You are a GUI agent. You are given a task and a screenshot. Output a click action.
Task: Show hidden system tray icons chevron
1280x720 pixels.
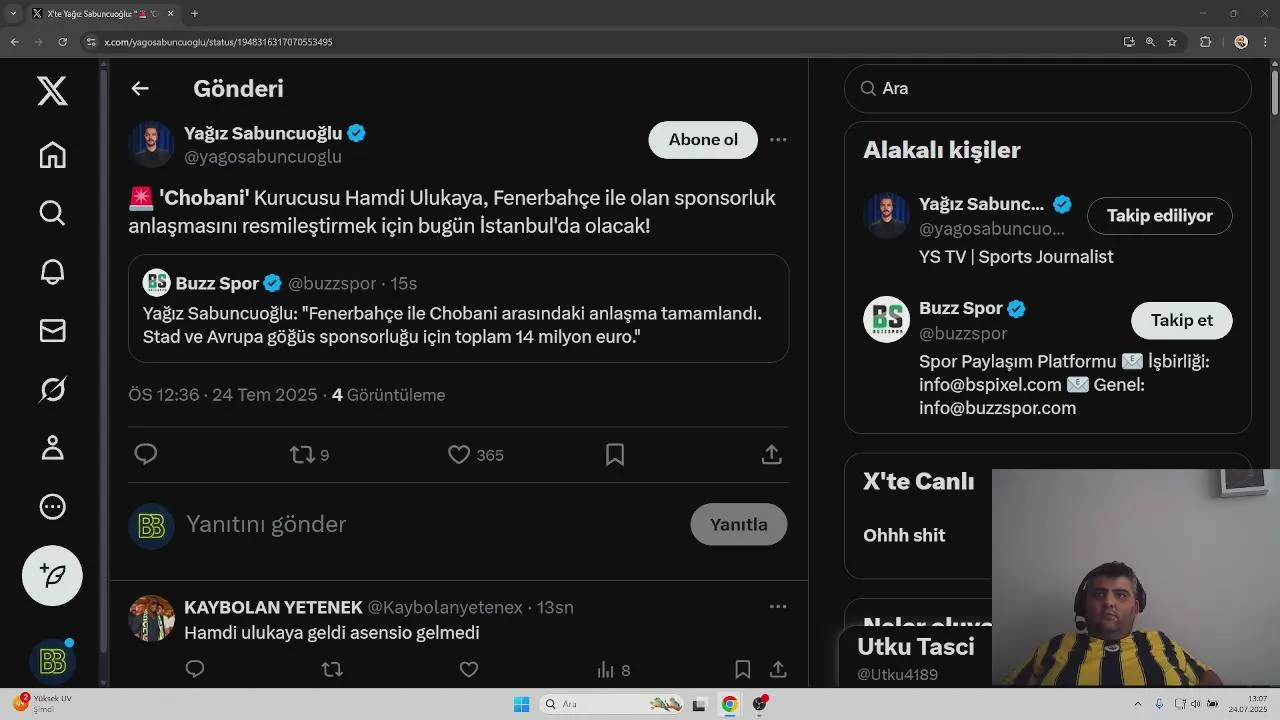(x=1137, y=704)
